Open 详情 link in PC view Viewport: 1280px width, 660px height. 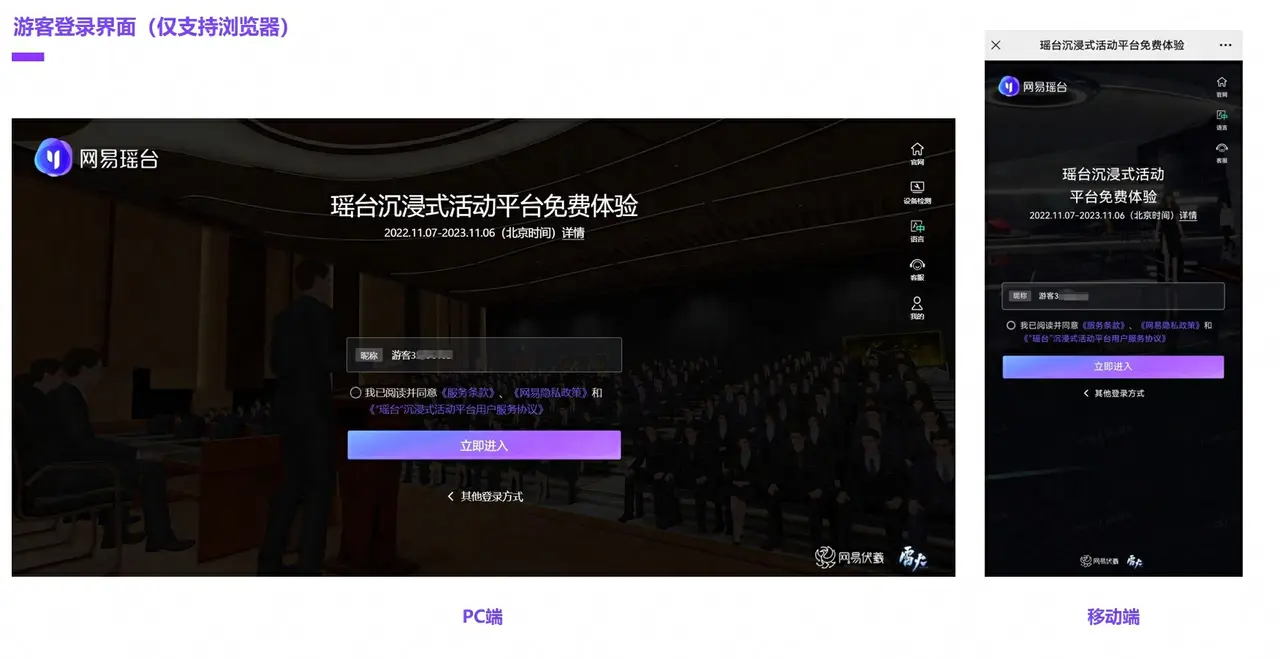pyautogui.click(x=573, y=233)
